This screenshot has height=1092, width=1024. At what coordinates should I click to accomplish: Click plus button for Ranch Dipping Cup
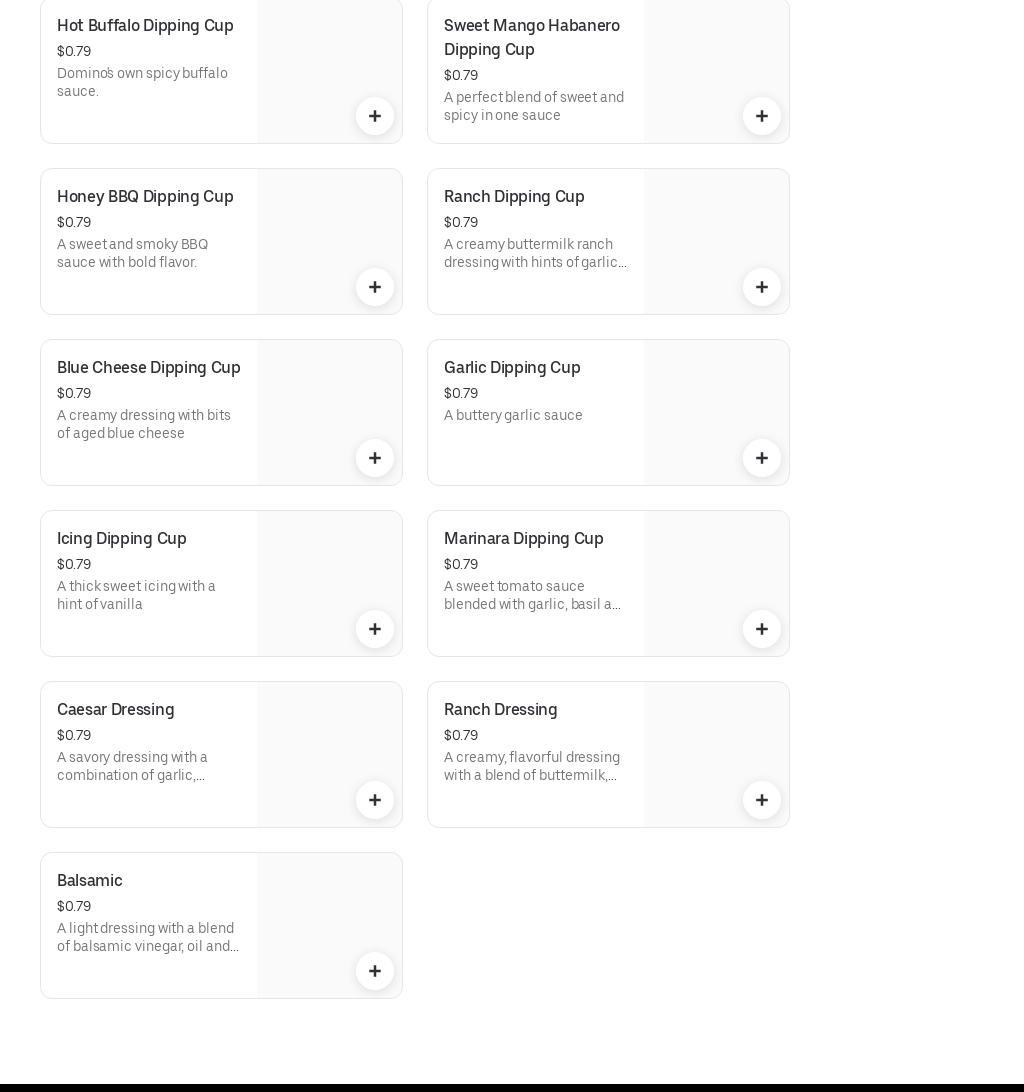(x=762, y=287)
